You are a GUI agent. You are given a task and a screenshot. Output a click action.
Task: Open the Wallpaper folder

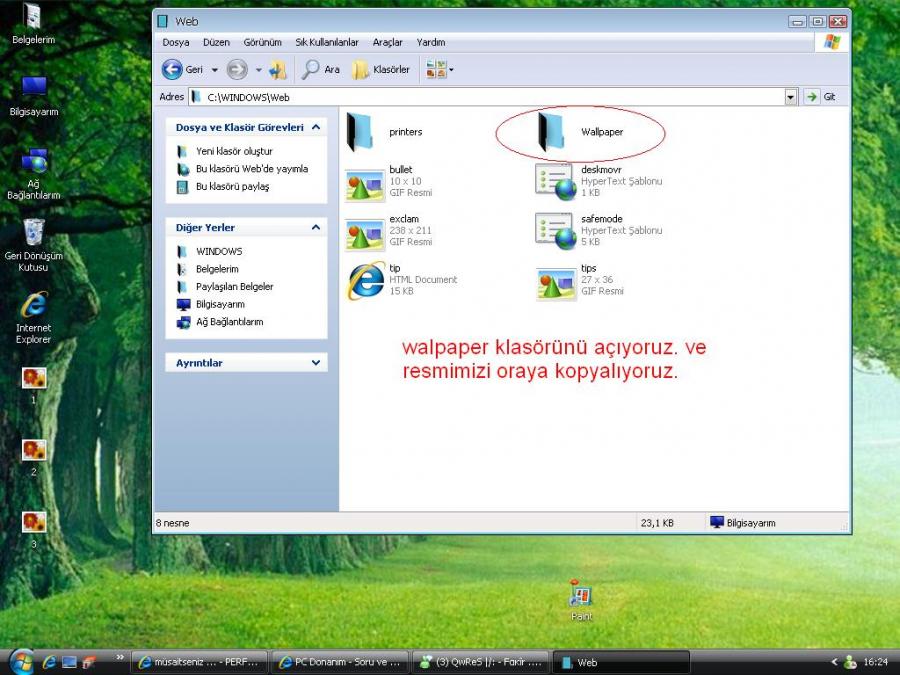(x=553, y=132)
